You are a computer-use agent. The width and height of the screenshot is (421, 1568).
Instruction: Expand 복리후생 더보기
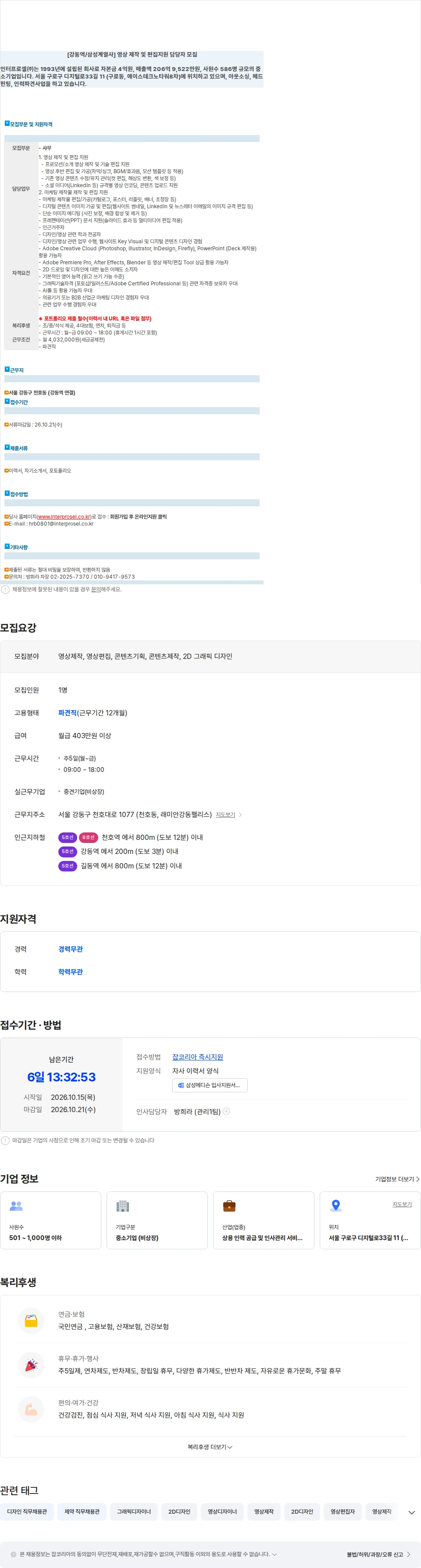tap(210, 1447)
